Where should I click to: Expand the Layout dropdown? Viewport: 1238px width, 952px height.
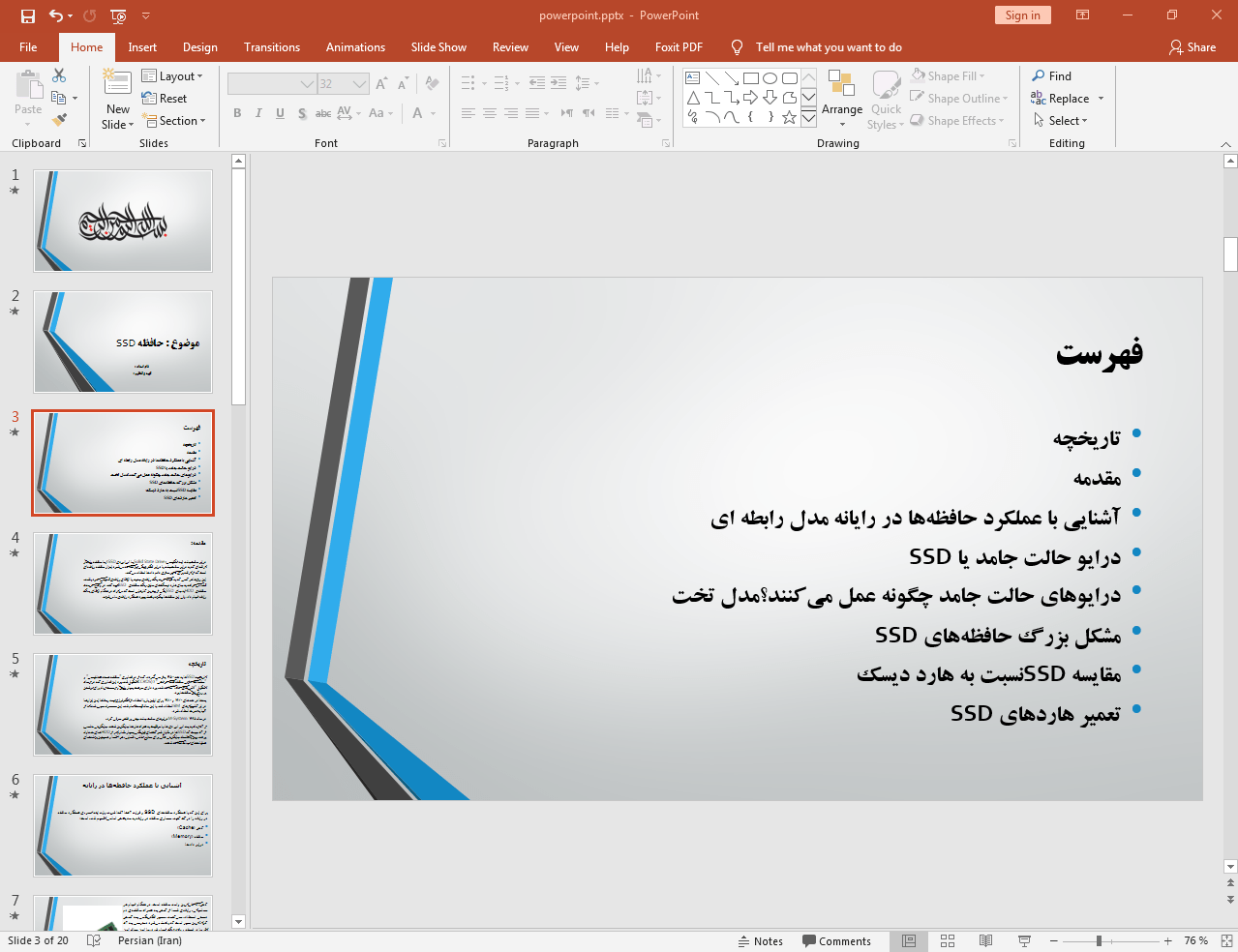point(172,76)
